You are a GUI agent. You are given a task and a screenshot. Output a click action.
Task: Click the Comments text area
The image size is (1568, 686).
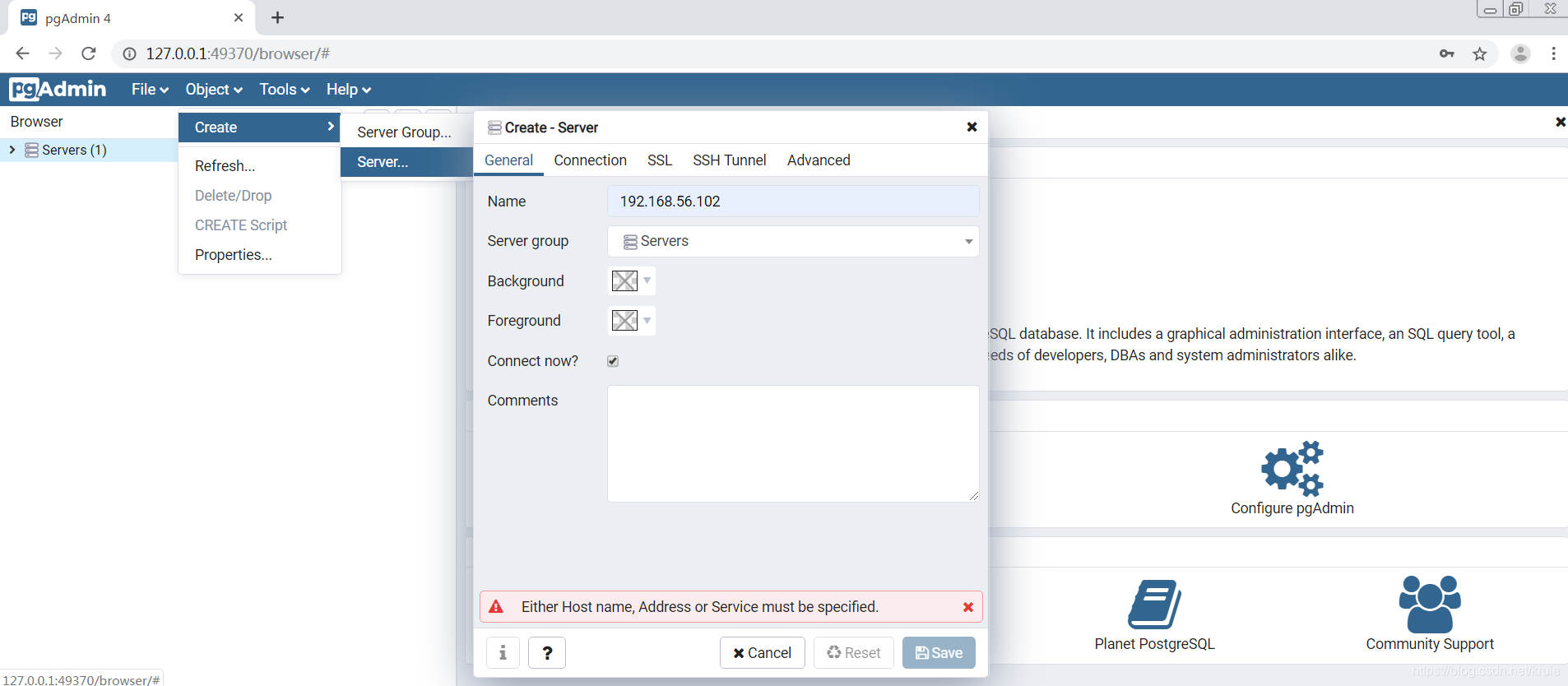793,443
